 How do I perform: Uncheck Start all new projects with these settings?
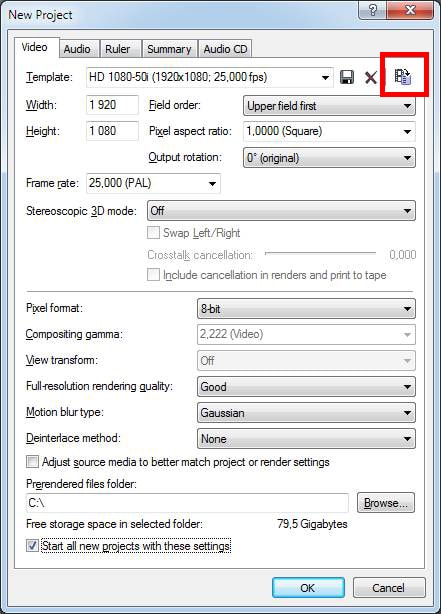click(x=33, y=546)
